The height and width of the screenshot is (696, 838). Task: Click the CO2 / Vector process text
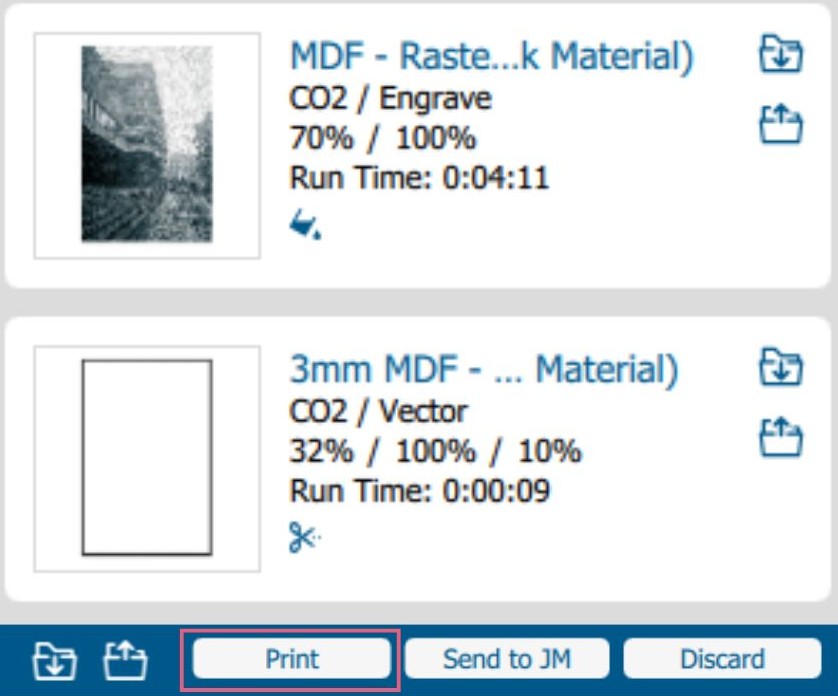coord(378,411)
